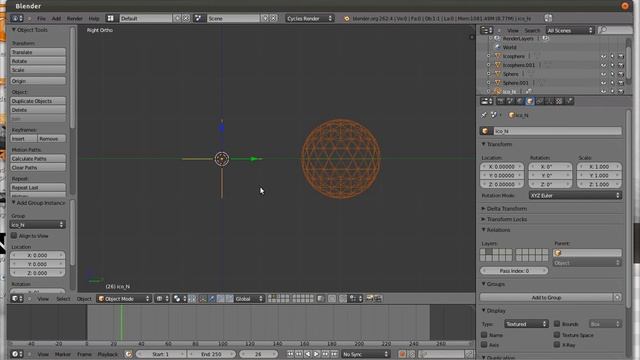Open the Add menu in info header

click(x=56, y=18)
